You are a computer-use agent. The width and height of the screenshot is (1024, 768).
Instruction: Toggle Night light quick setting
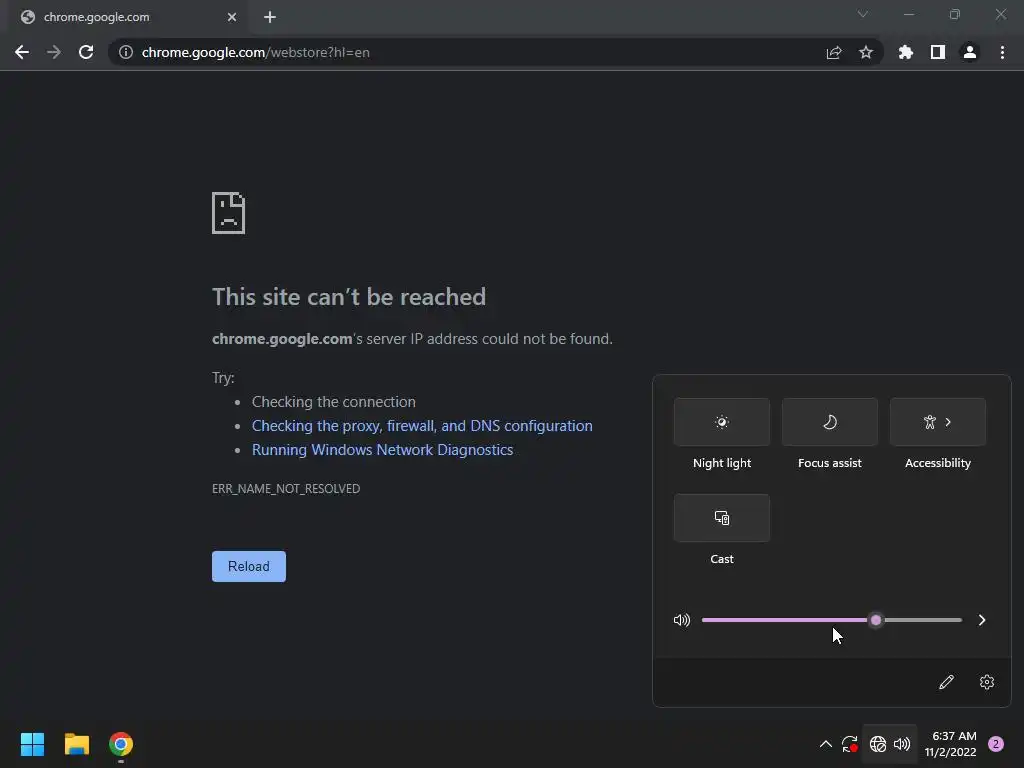722,422
